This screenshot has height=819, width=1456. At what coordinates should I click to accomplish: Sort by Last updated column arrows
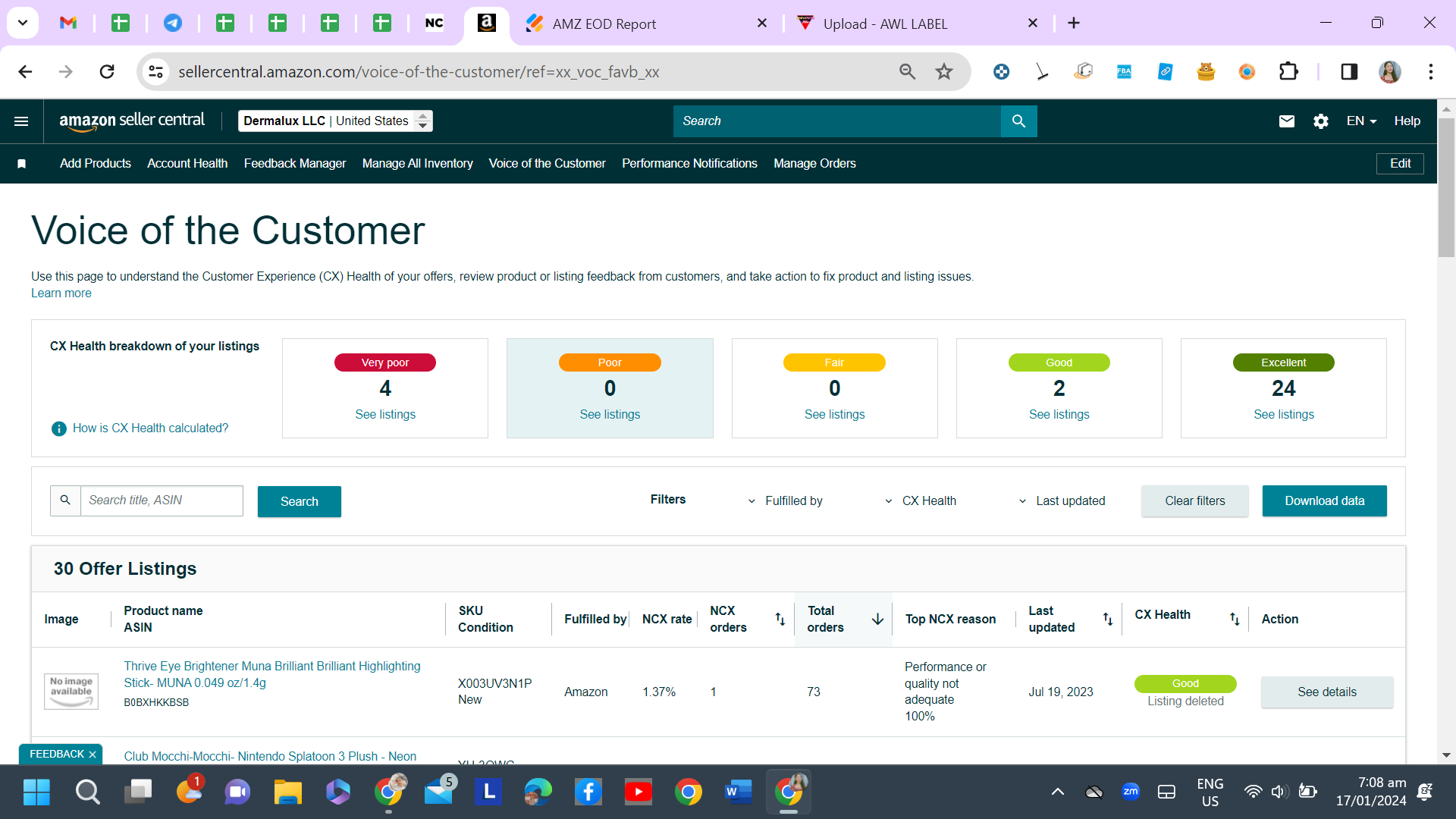coord(1108,620)
